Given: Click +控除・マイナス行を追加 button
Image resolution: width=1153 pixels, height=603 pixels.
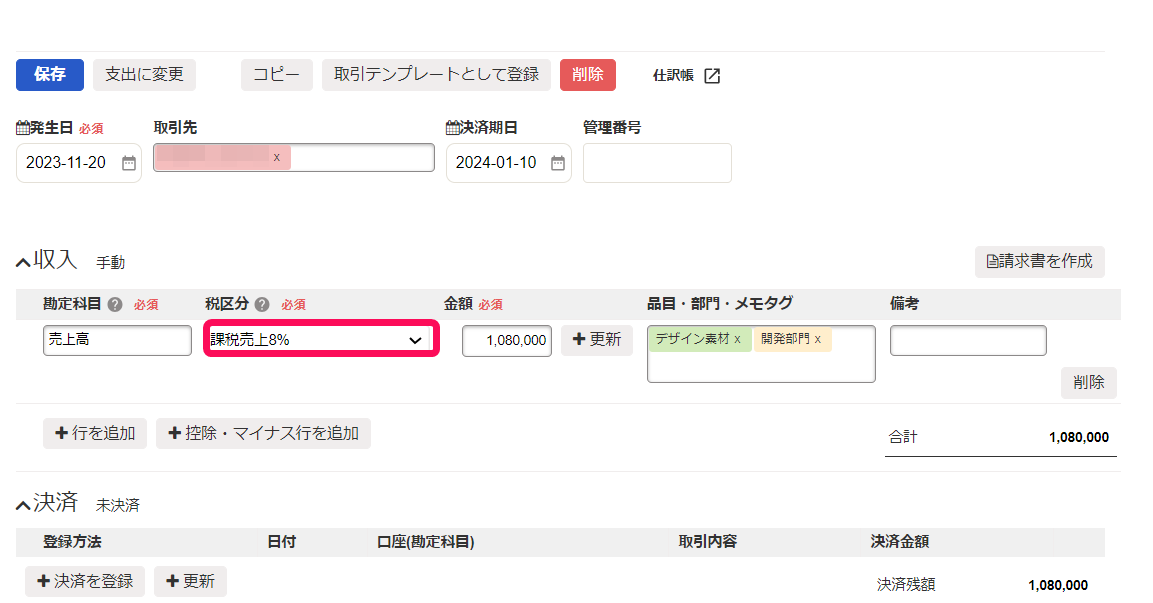Looking at the screenshot, I should tap(263, 433).
